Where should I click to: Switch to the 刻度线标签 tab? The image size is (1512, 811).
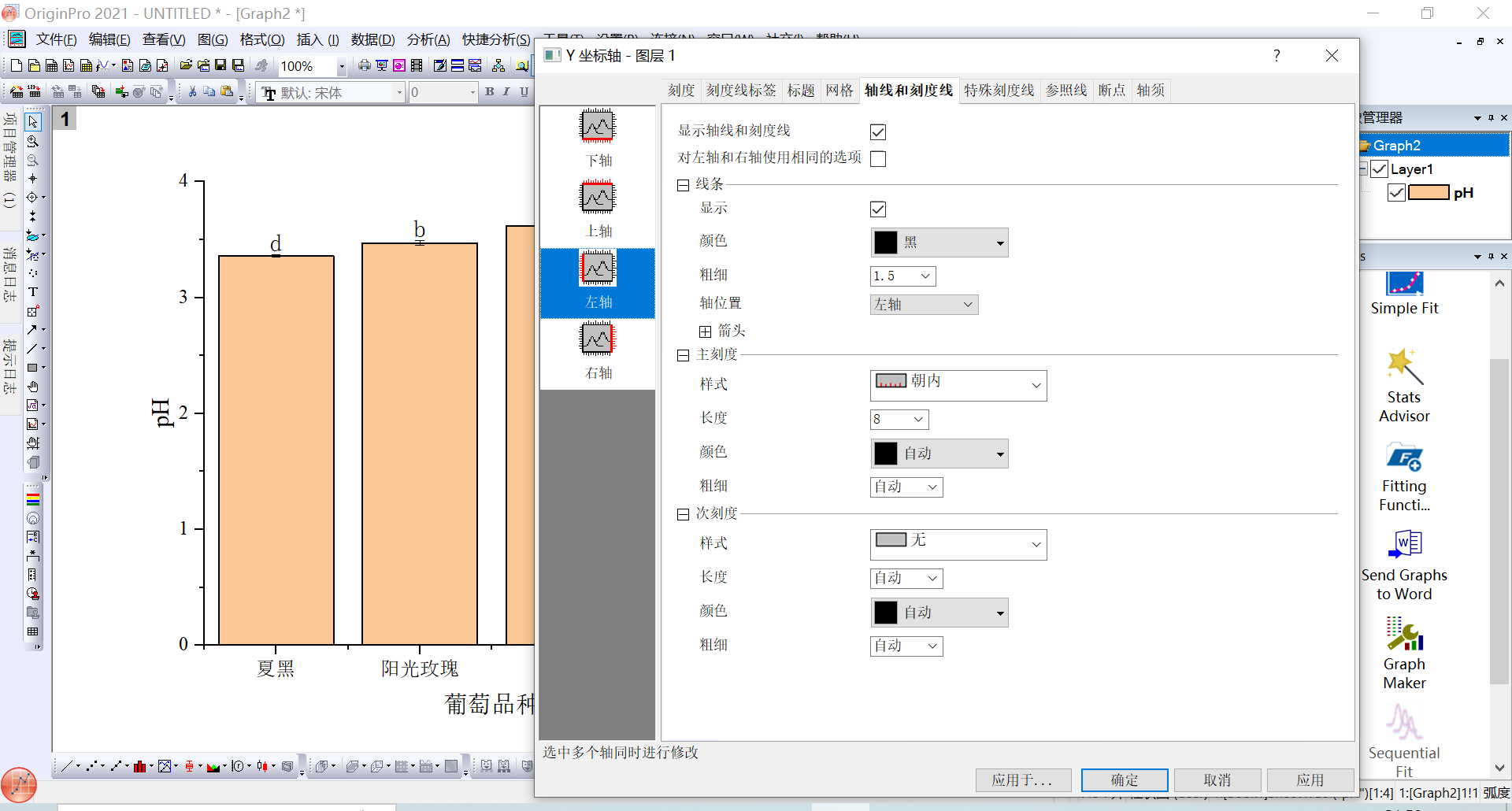[740, 91]
